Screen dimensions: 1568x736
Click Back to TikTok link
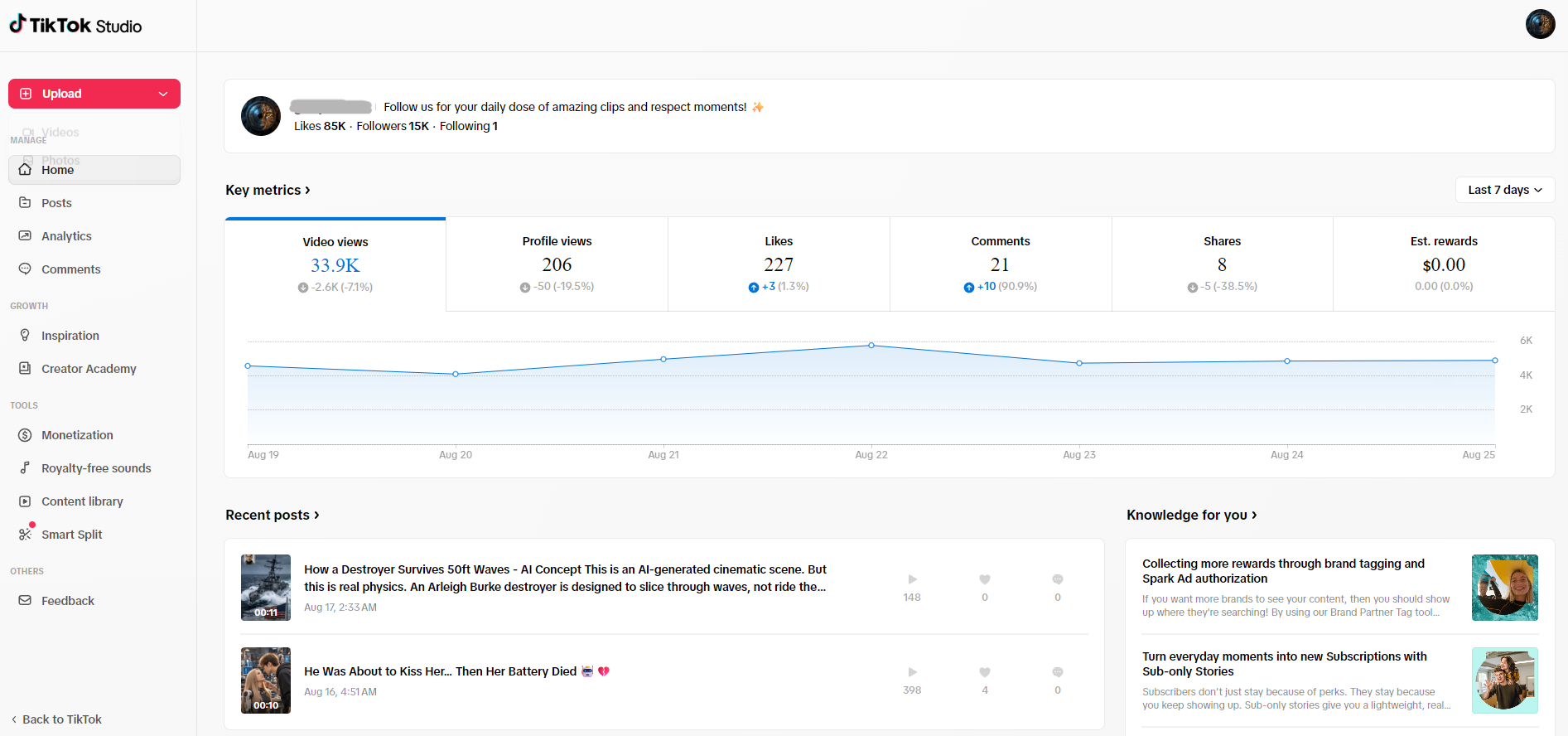[56, 719]
